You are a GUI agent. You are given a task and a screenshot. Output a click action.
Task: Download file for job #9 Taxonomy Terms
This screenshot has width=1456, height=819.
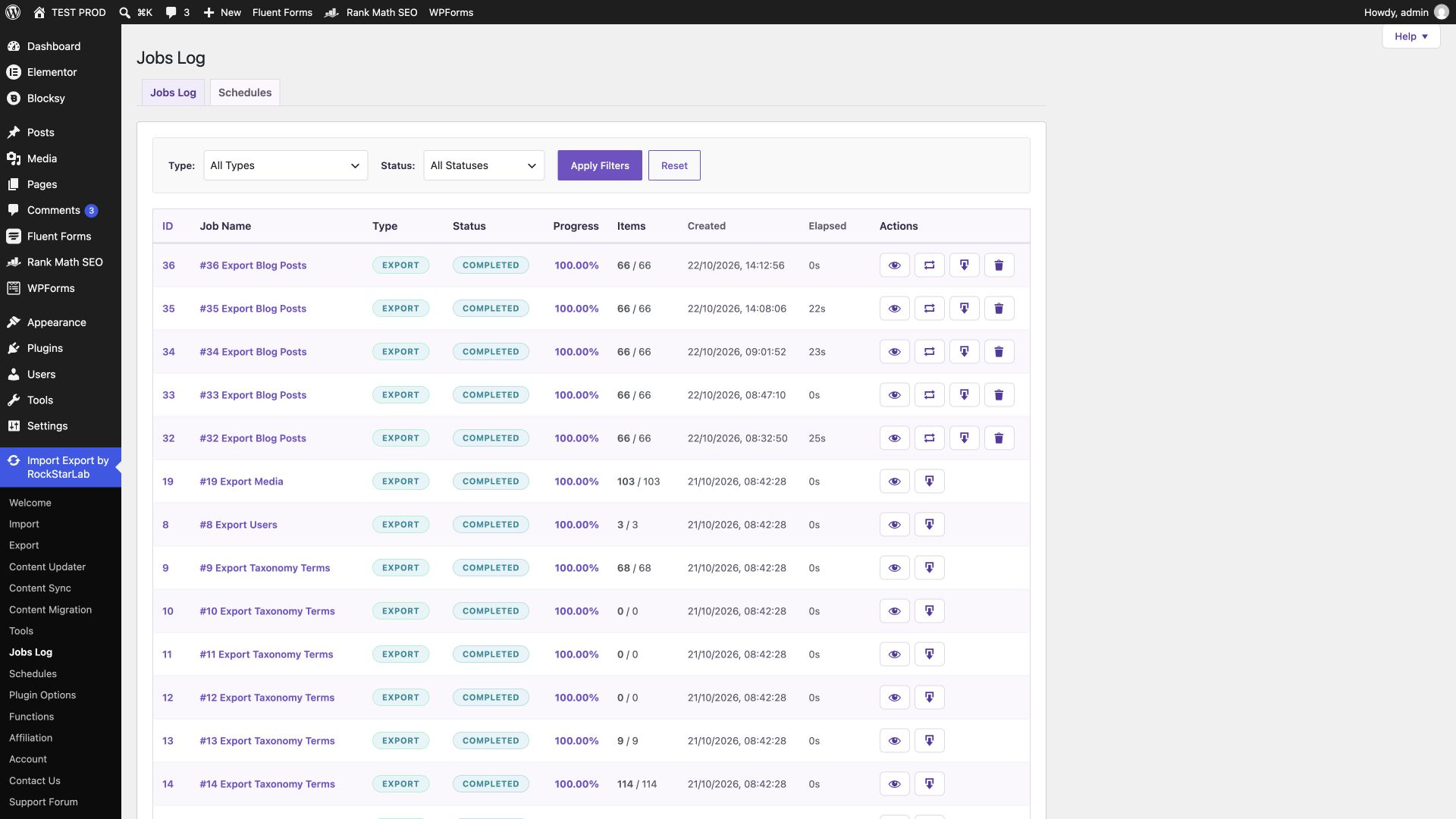929,568
